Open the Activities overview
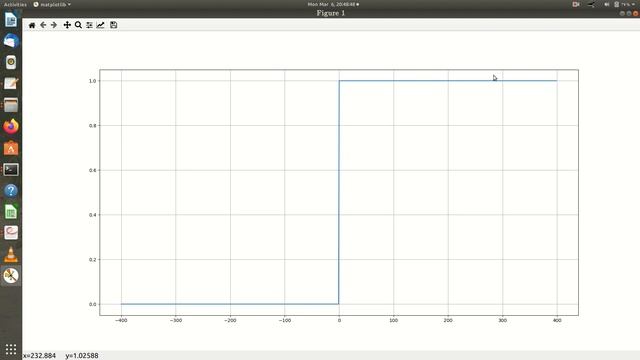 (15, 4)
